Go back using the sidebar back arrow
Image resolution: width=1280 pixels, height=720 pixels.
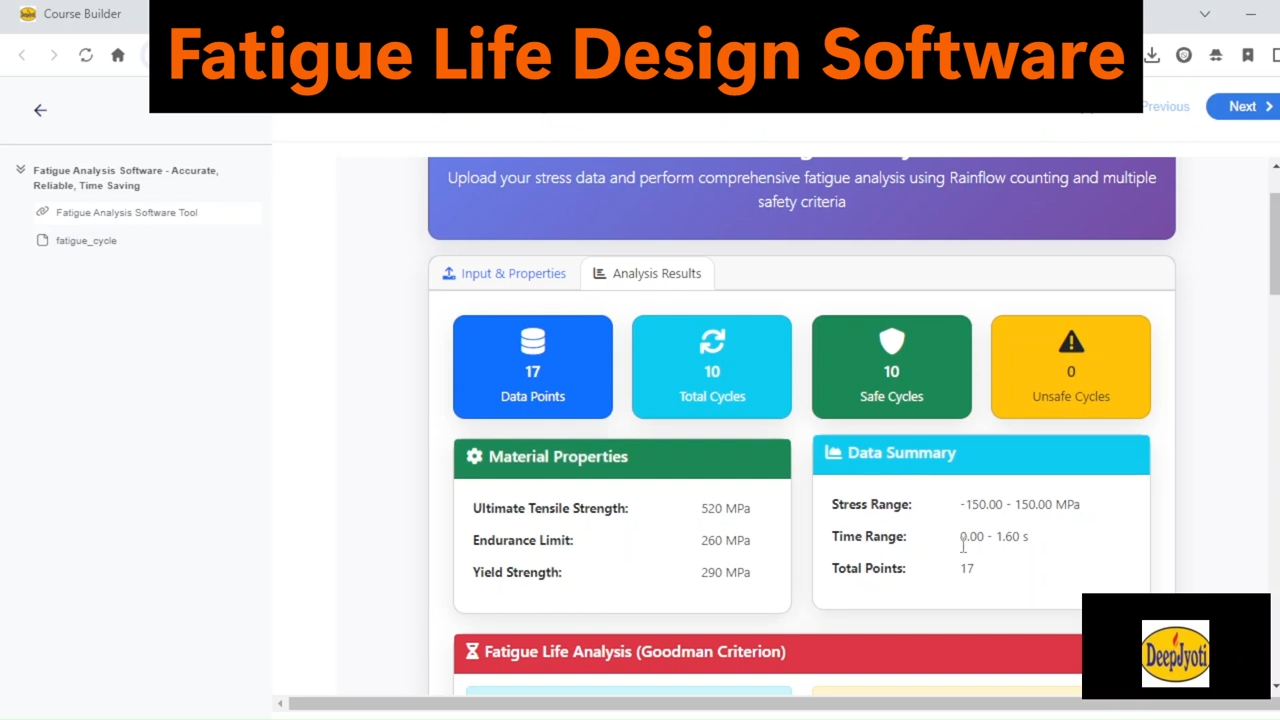tap(40, 110)
